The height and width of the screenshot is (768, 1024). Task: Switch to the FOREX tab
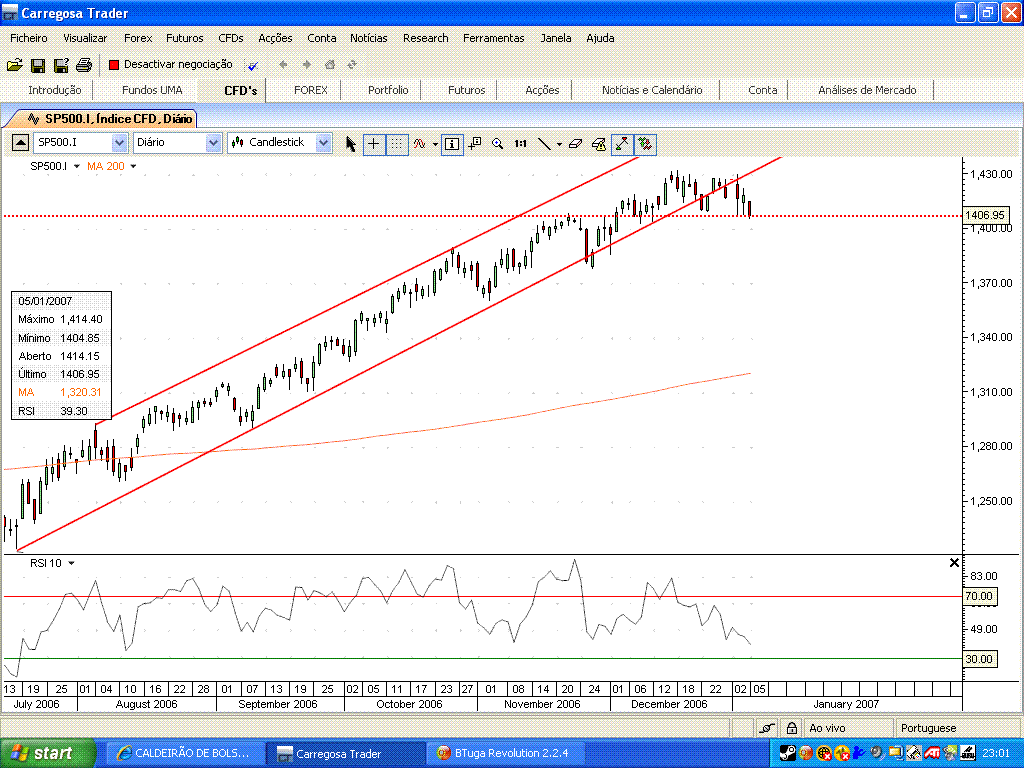tap(310, 89)
